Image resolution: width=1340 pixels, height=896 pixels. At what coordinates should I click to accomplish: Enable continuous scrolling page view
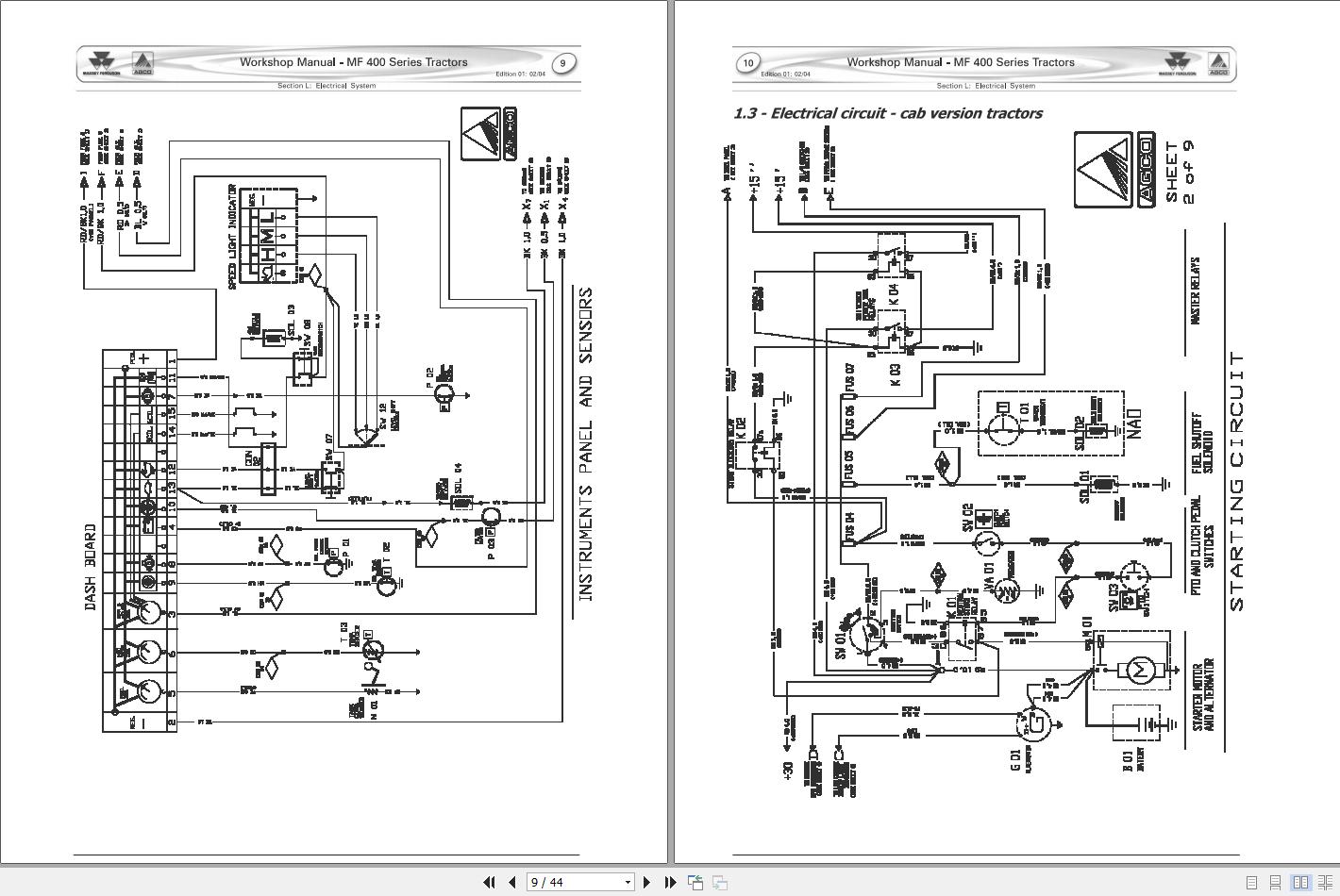(1276, 883)
